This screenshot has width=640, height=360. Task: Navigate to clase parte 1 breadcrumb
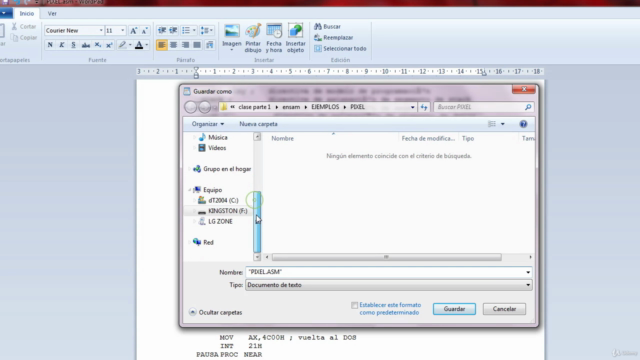[x=255, y=107]
